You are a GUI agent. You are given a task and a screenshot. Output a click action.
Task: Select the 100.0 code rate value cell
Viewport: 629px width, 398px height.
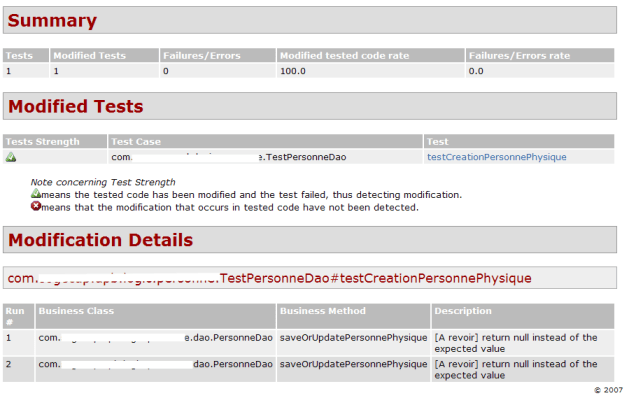click(x=370, y=71)
